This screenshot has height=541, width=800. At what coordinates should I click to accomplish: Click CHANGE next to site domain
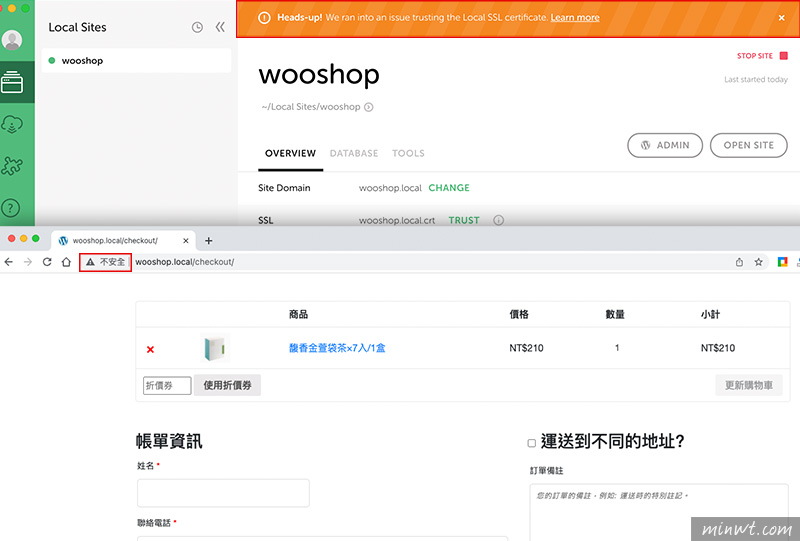click(x=449, y=188)
